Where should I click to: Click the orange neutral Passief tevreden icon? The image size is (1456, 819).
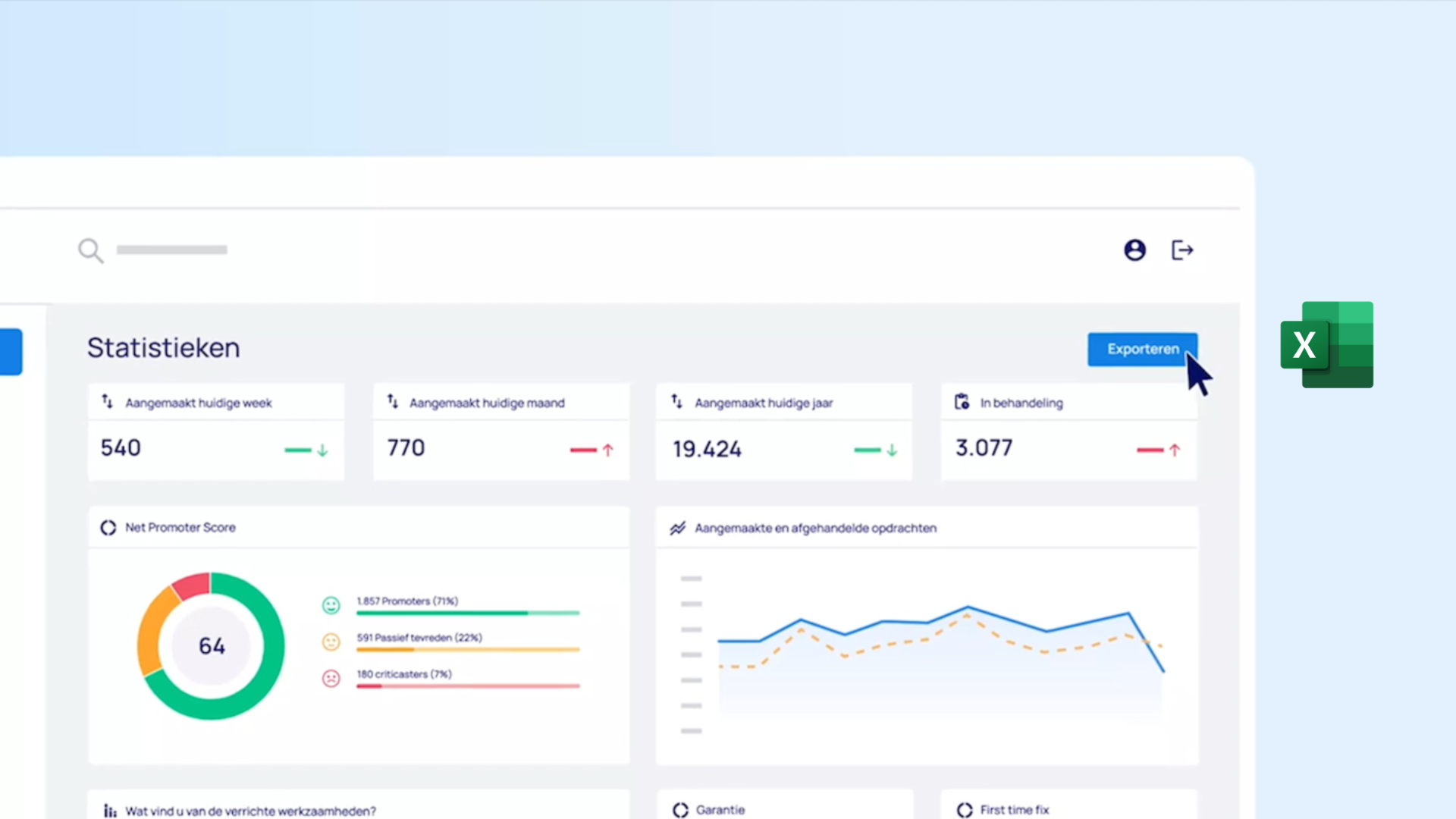(x=331, y=642)
